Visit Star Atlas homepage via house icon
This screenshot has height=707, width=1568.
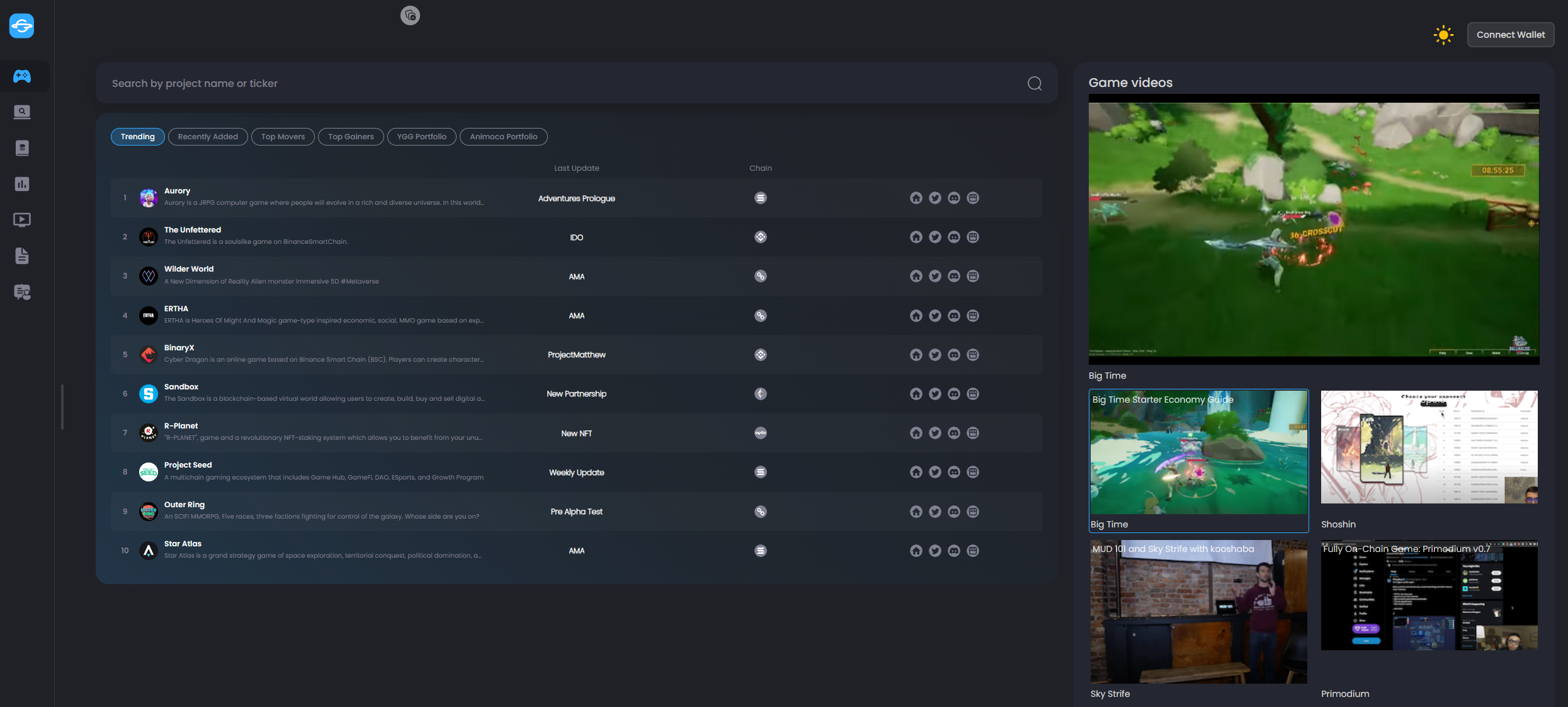click(x=916, y=551)
